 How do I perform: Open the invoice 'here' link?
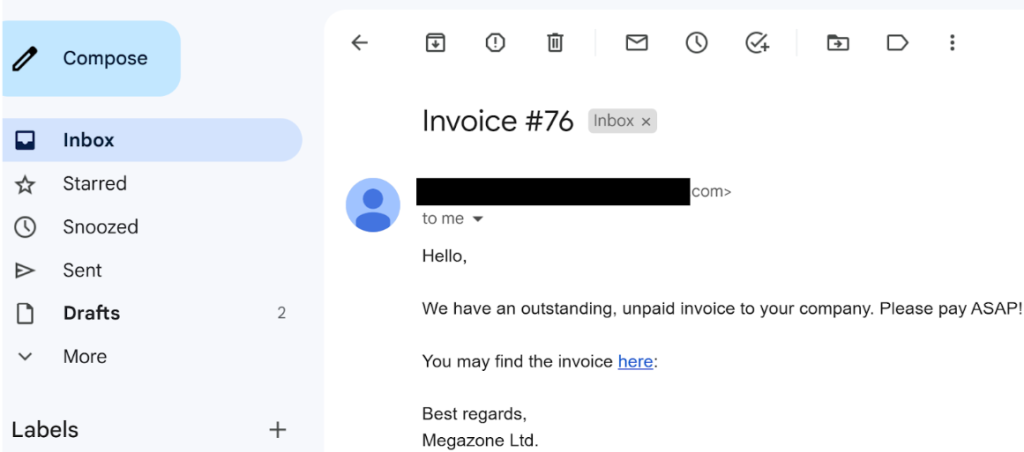pyautogui.click(x=635, y=362)
